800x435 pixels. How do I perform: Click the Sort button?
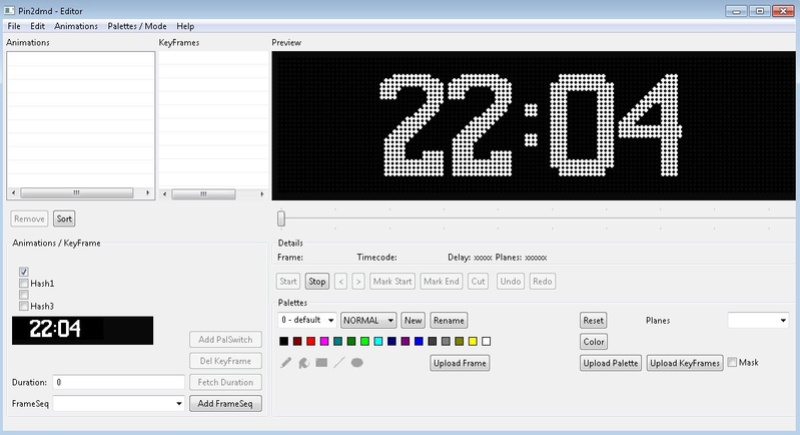coord(64,219)
